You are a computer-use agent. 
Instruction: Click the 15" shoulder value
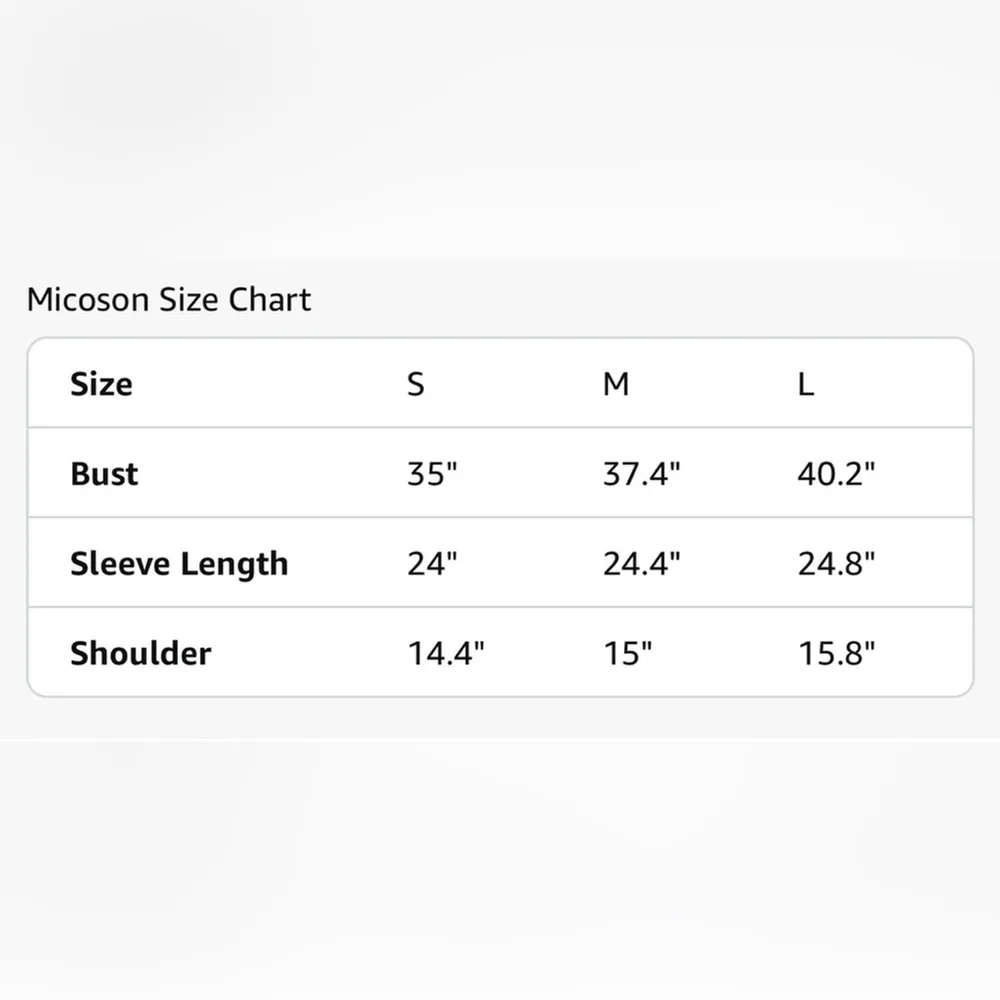tap(627, 654)
